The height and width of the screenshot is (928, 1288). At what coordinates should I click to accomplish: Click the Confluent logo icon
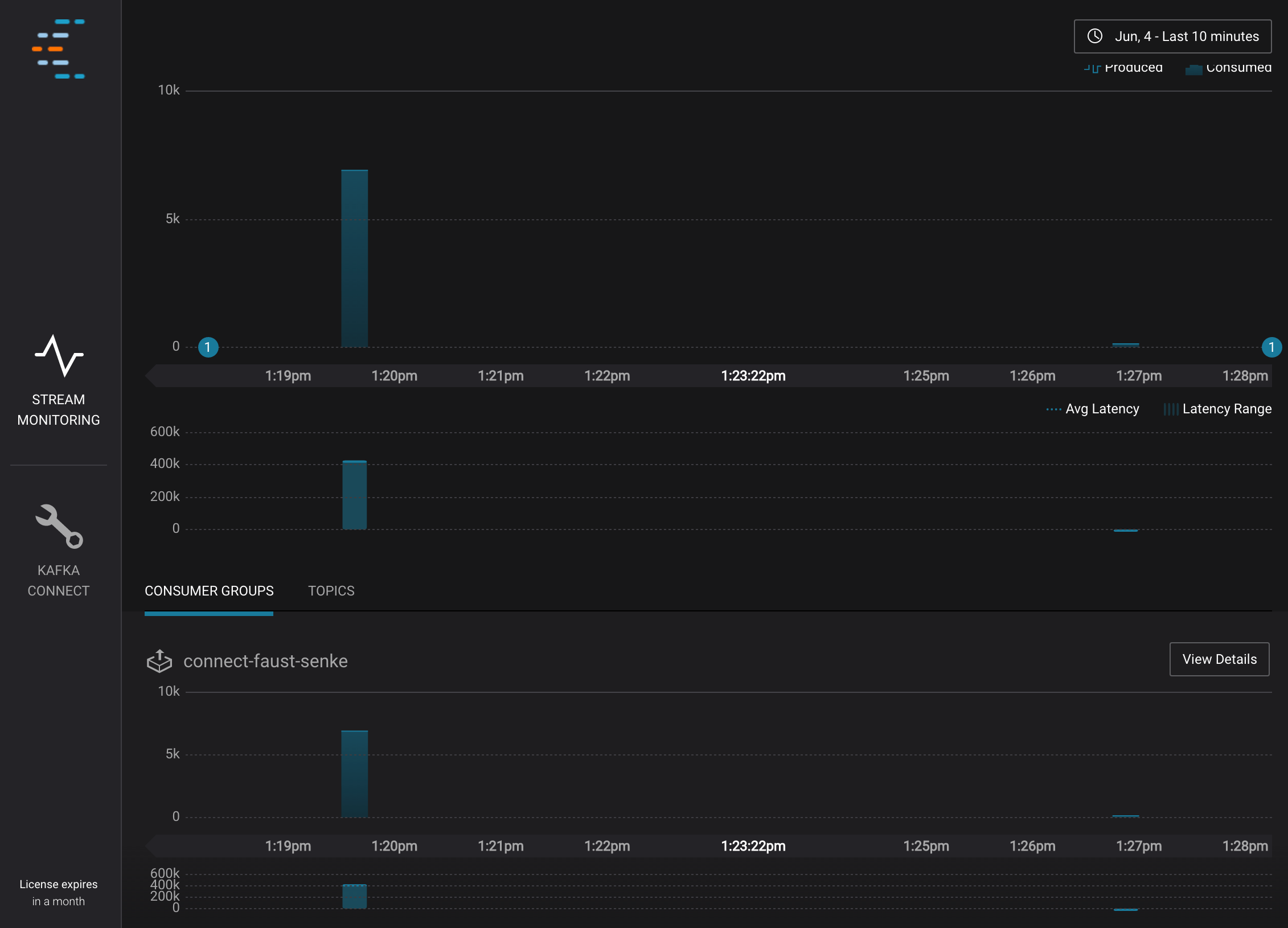coord(59,49)
